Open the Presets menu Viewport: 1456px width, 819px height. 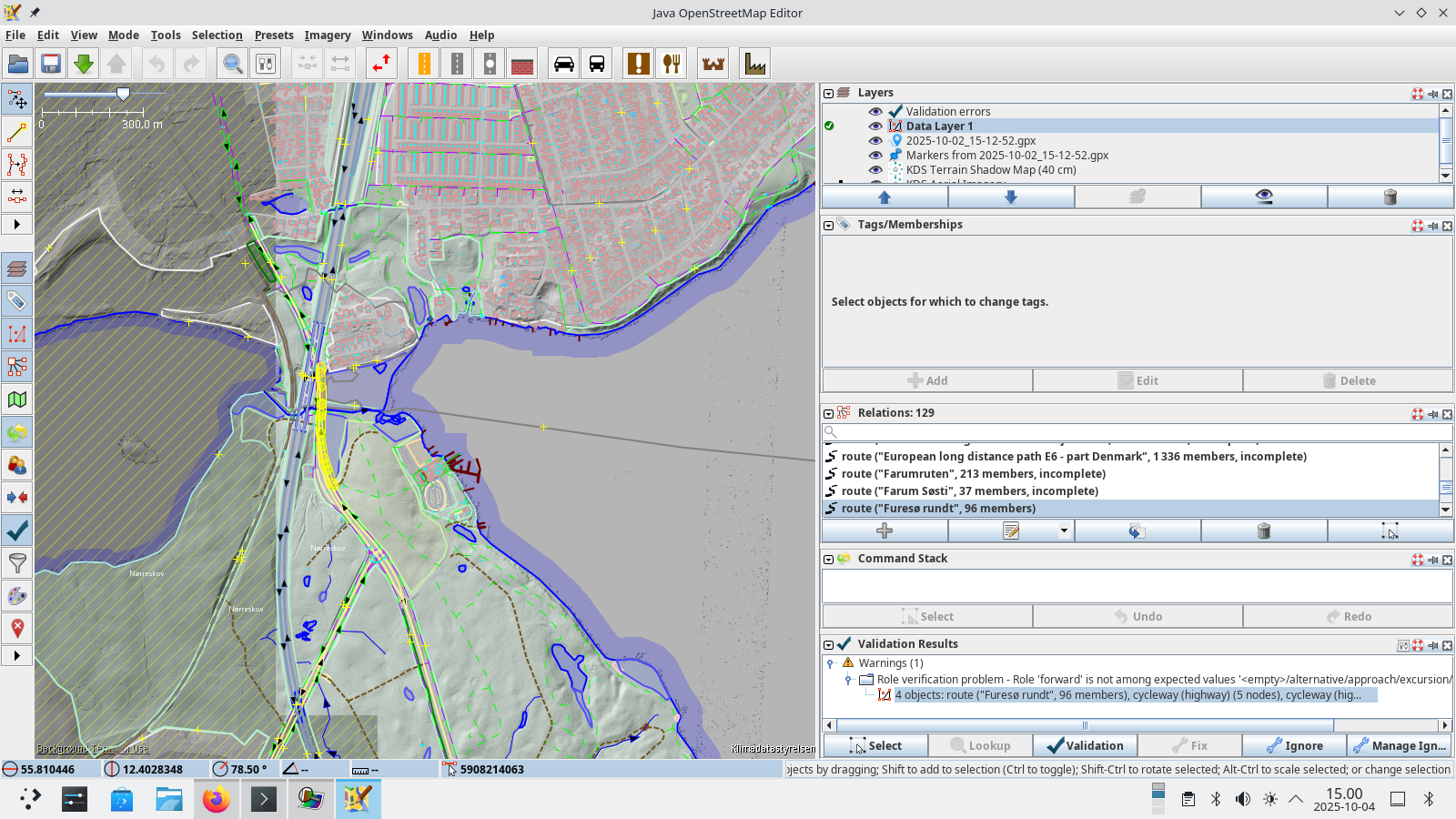click(x=274, y=35)
